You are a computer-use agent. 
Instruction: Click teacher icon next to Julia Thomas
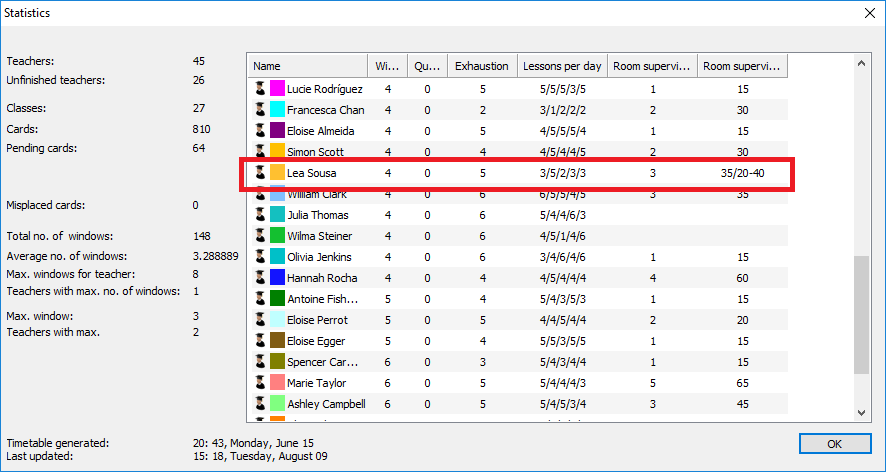tap(259, 215)
